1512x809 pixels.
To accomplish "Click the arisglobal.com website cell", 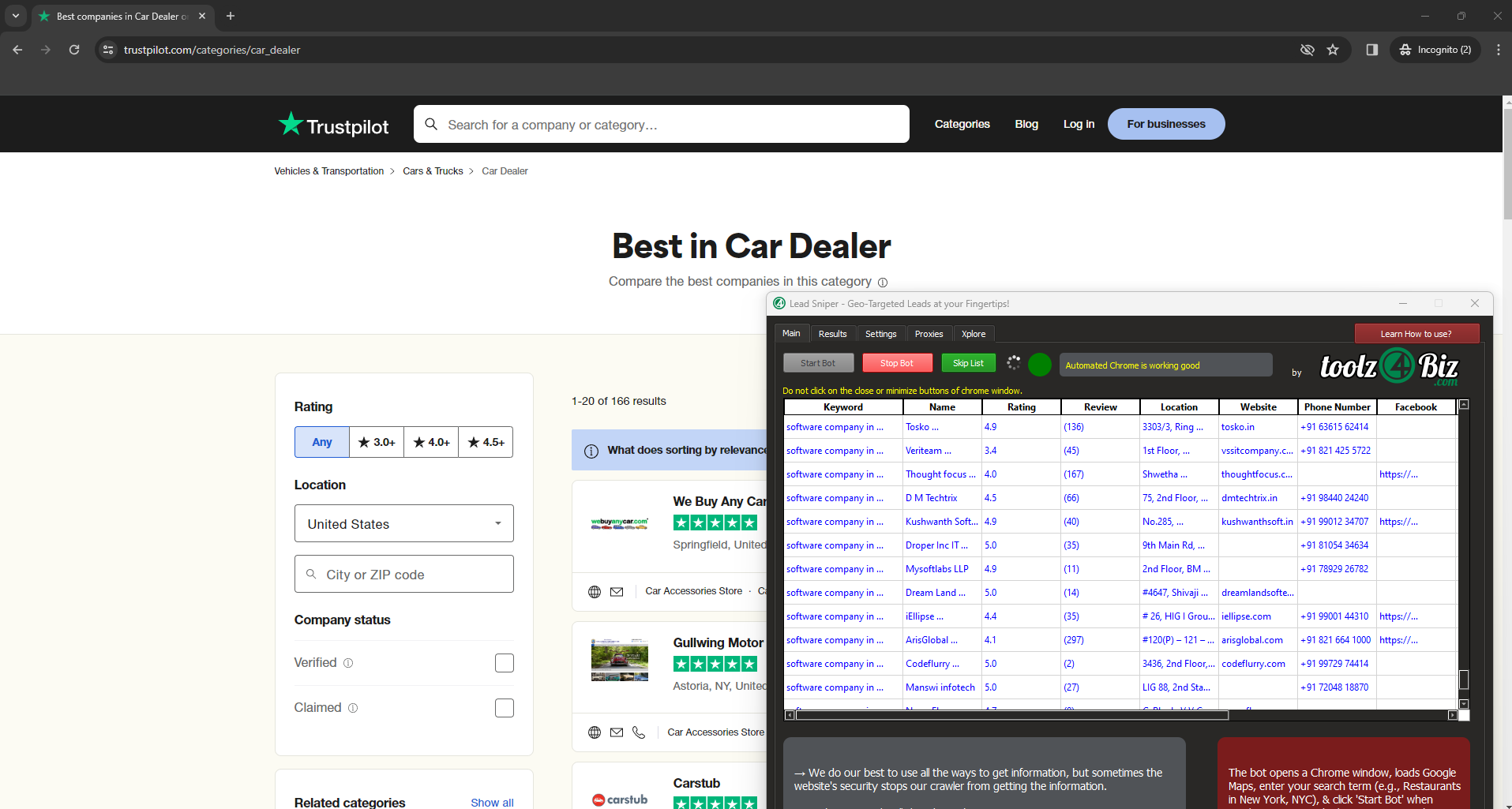I will pyautogui.click(x=1259, y=640).
